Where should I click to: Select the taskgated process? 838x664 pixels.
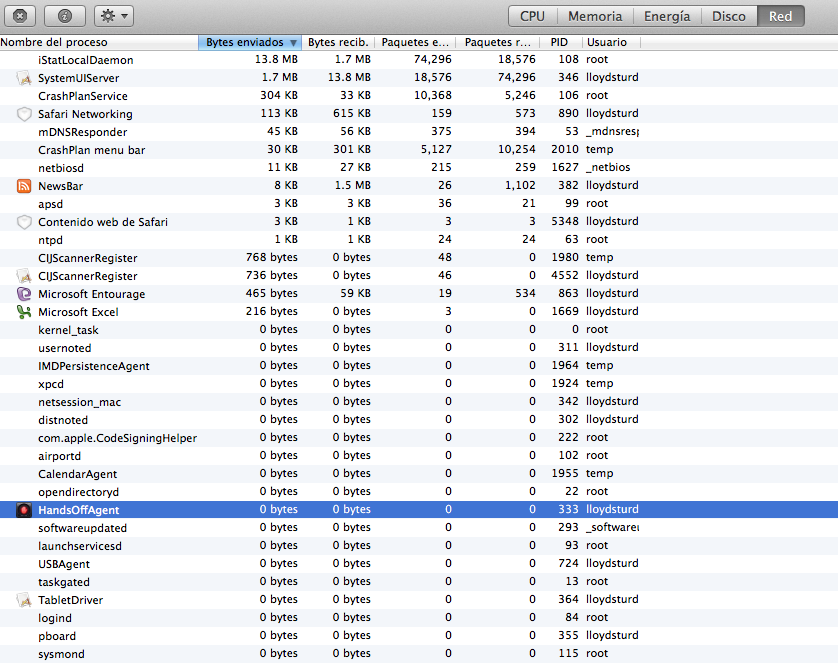(419, 582)
